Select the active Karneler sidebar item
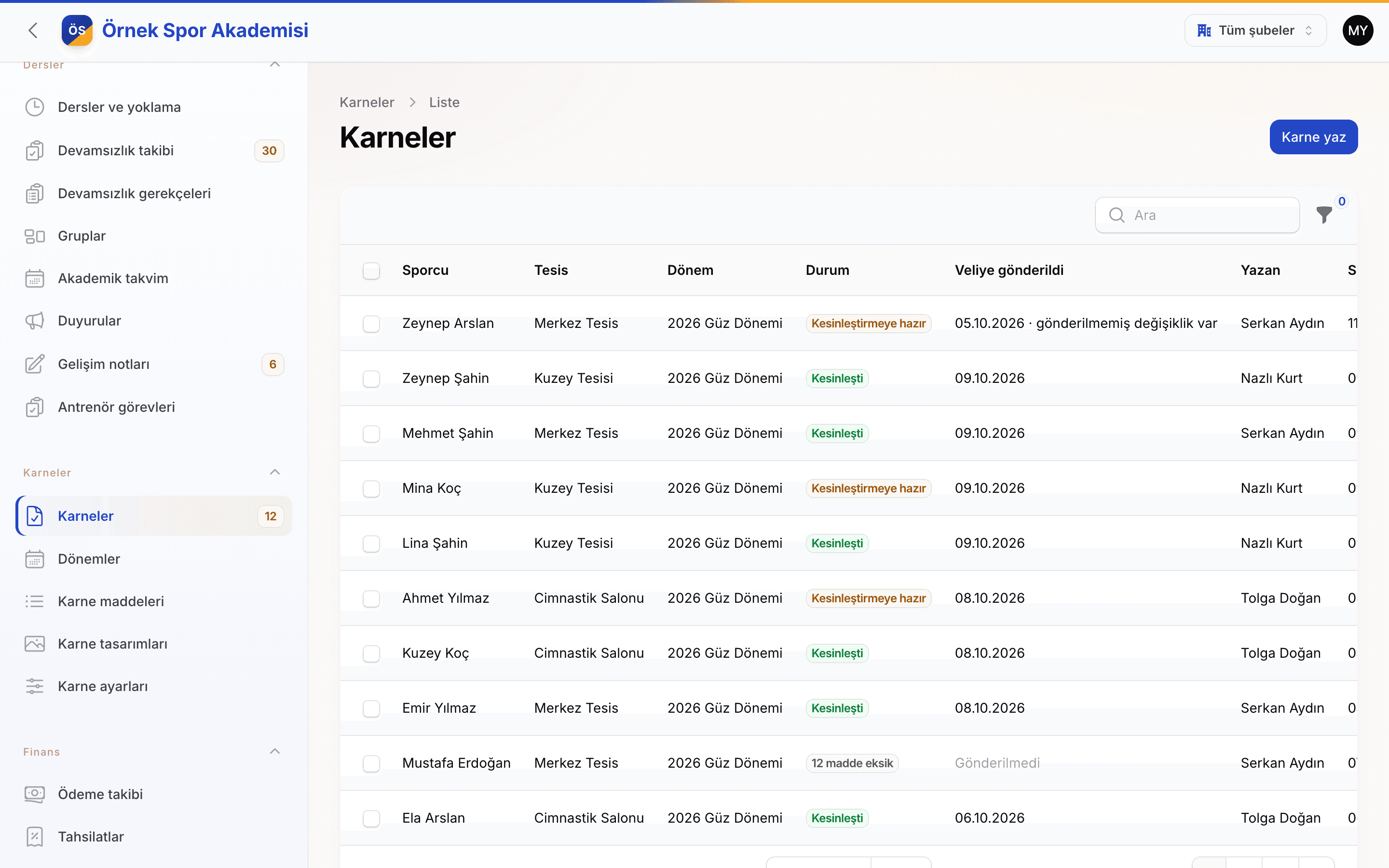 tap(154, 515)
